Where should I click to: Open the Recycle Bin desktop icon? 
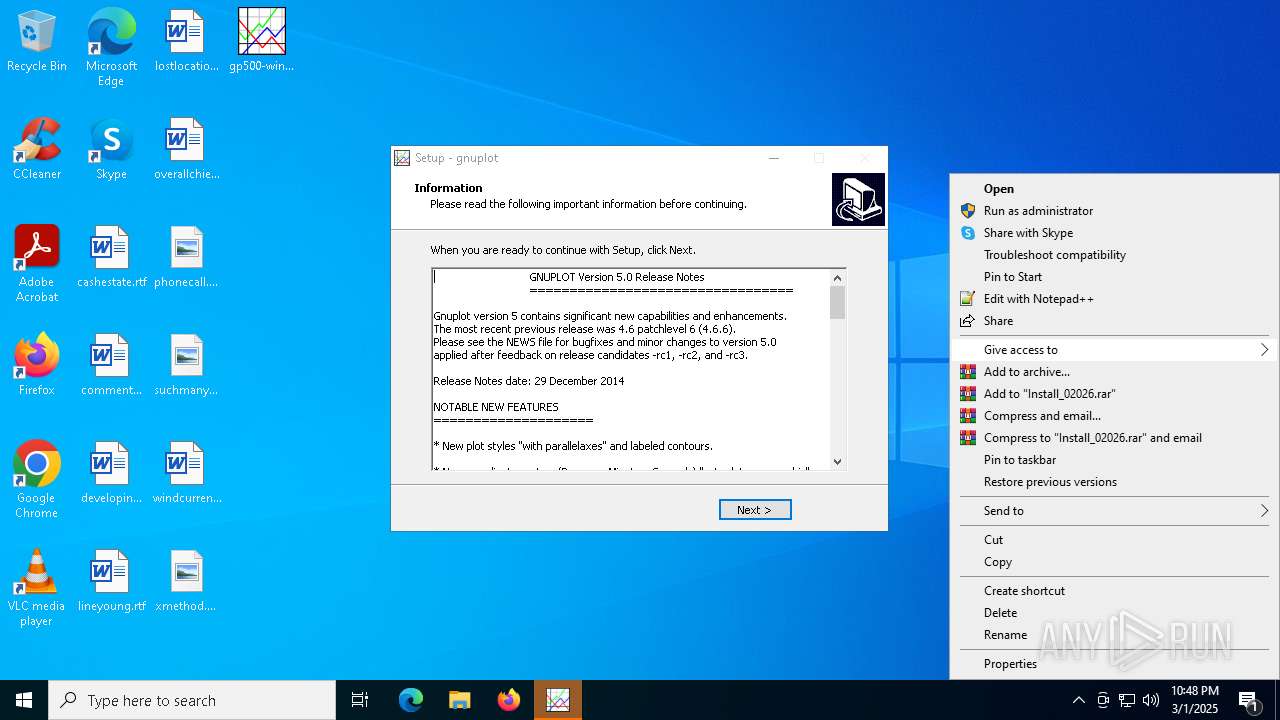(37, 41)
